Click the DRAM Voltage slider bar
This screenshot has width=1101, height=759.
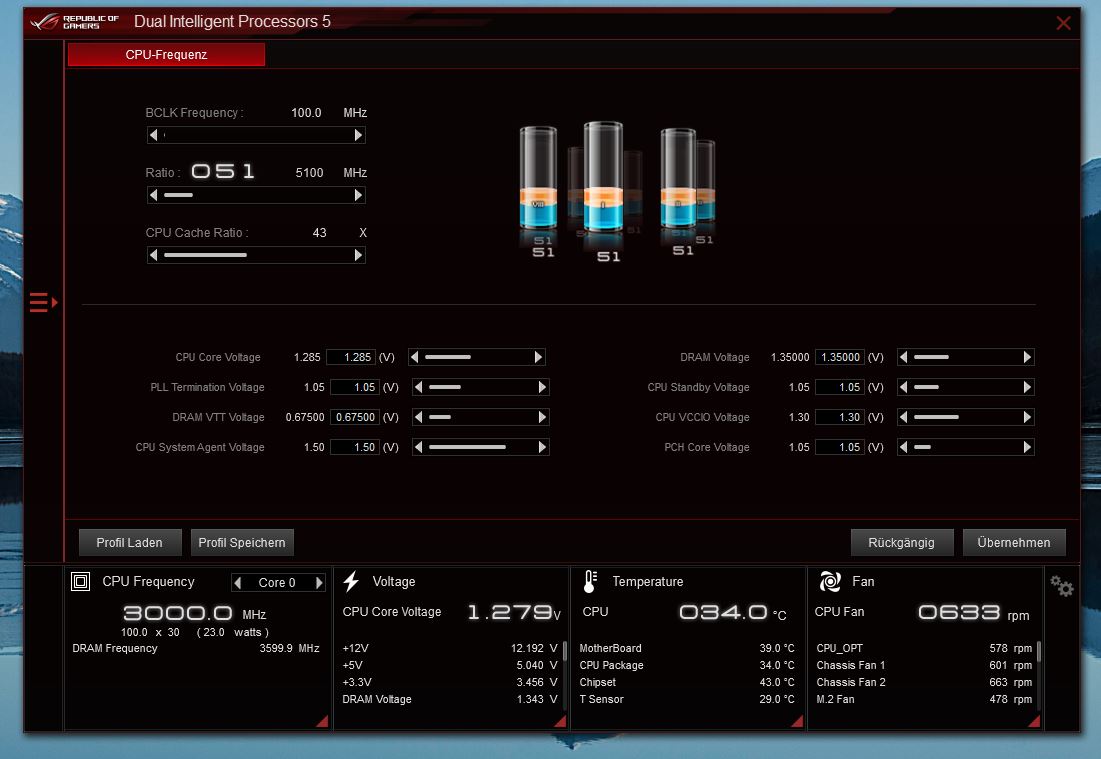tap(965, 357)
